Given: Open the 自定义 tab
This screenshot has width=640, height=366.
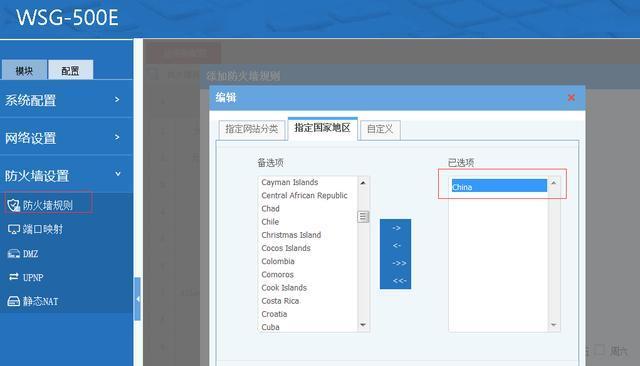Looking at the screenshot, I should pos(380,130).
